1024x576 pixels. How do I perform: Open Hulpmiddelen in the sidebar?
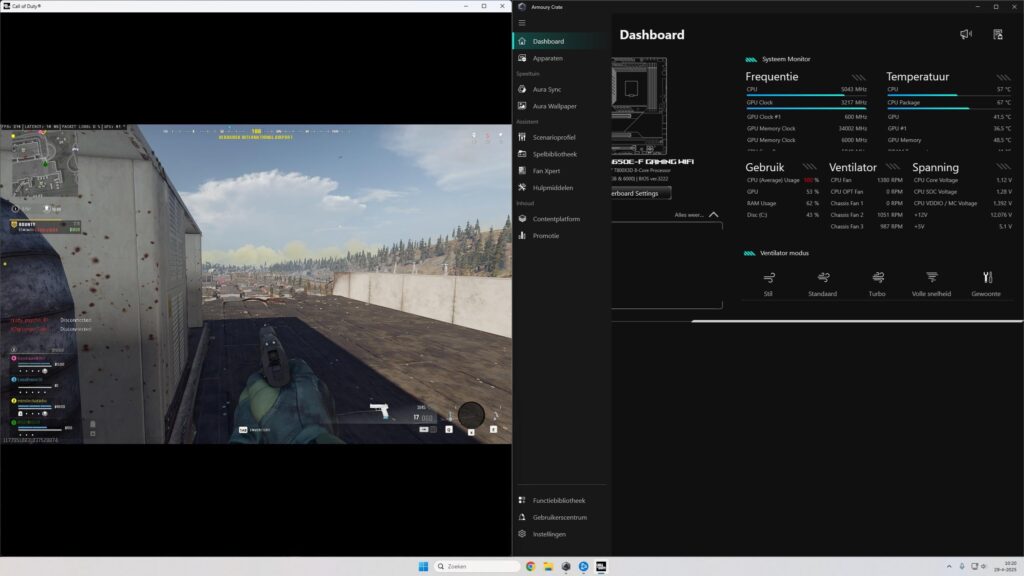(x=560, y=188)
